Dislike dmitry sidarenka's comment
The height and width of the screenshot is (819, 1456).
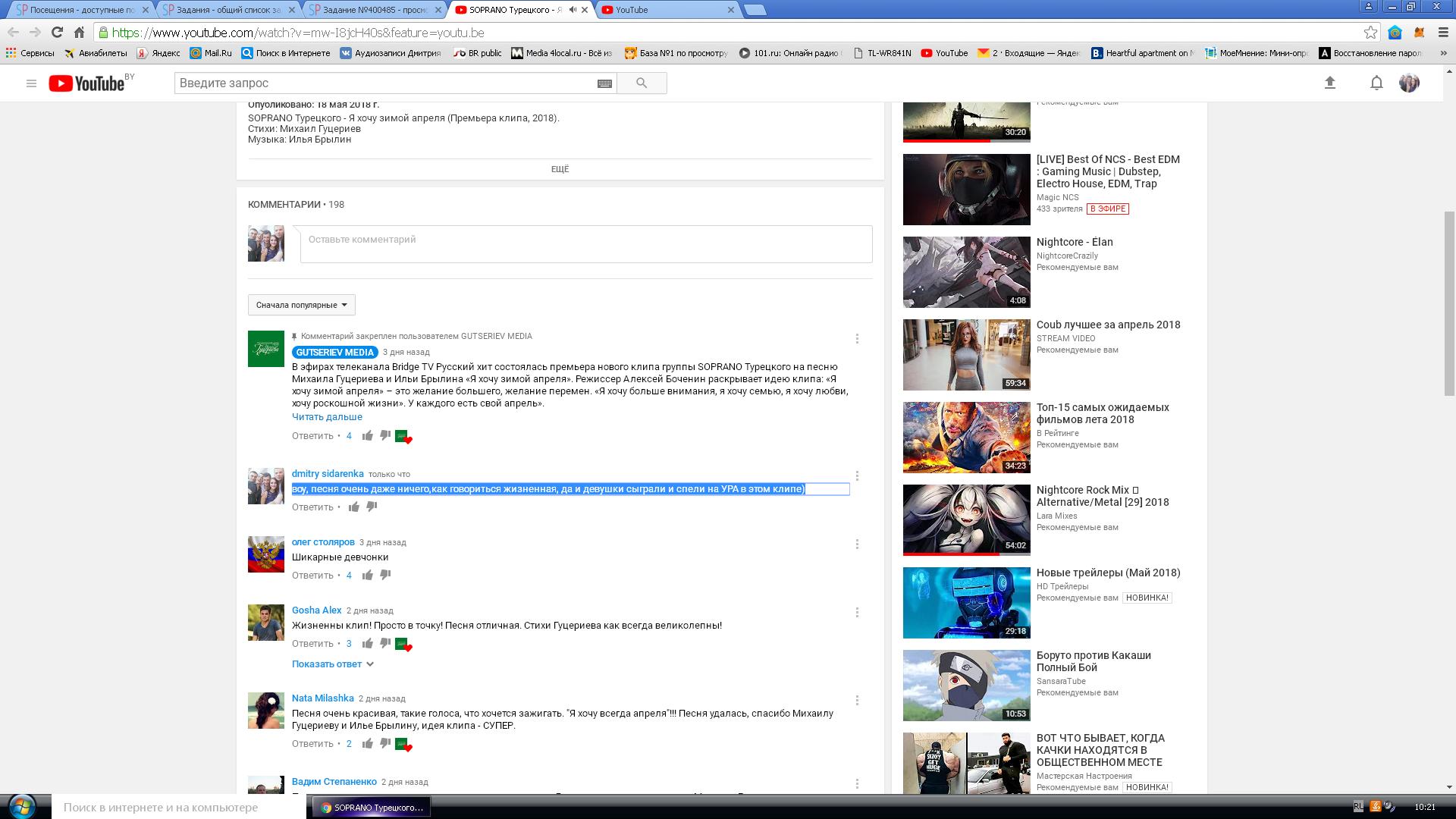[x=372, y=507]
